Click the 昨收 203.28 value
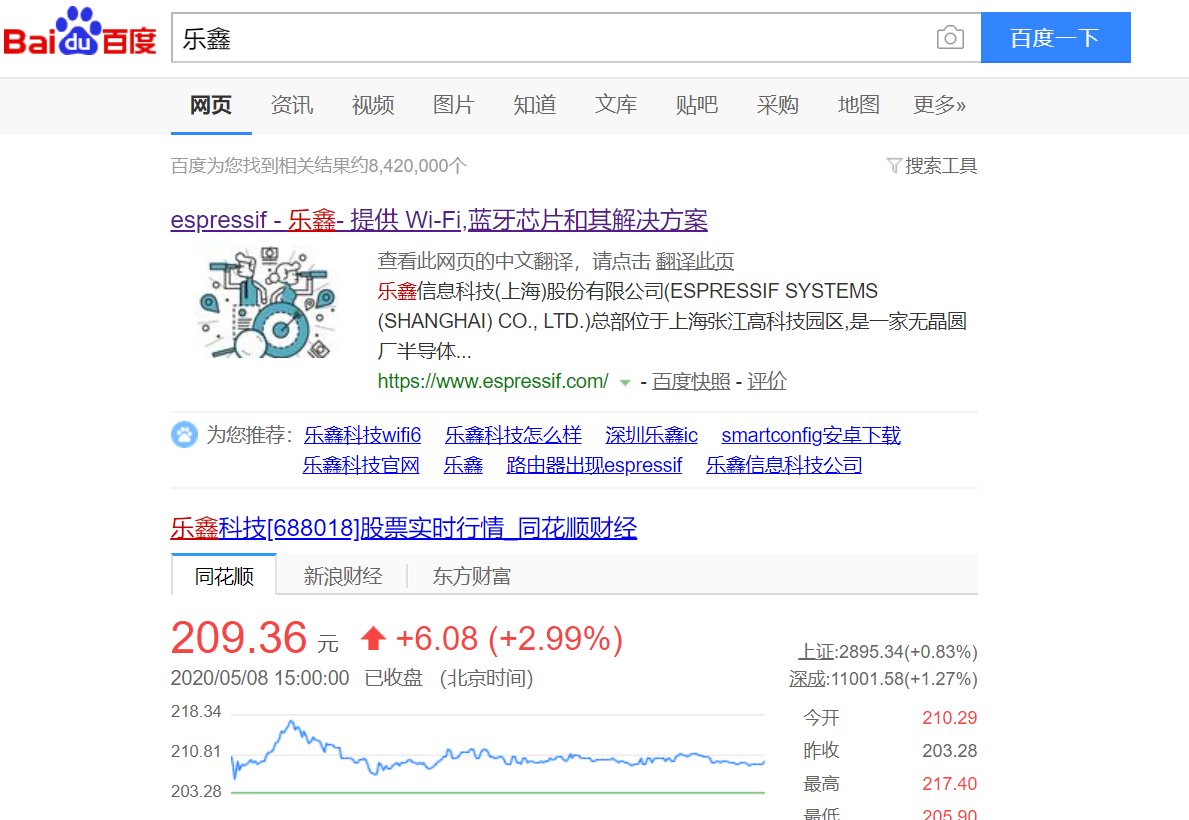1189x820 pixels. 949,751
